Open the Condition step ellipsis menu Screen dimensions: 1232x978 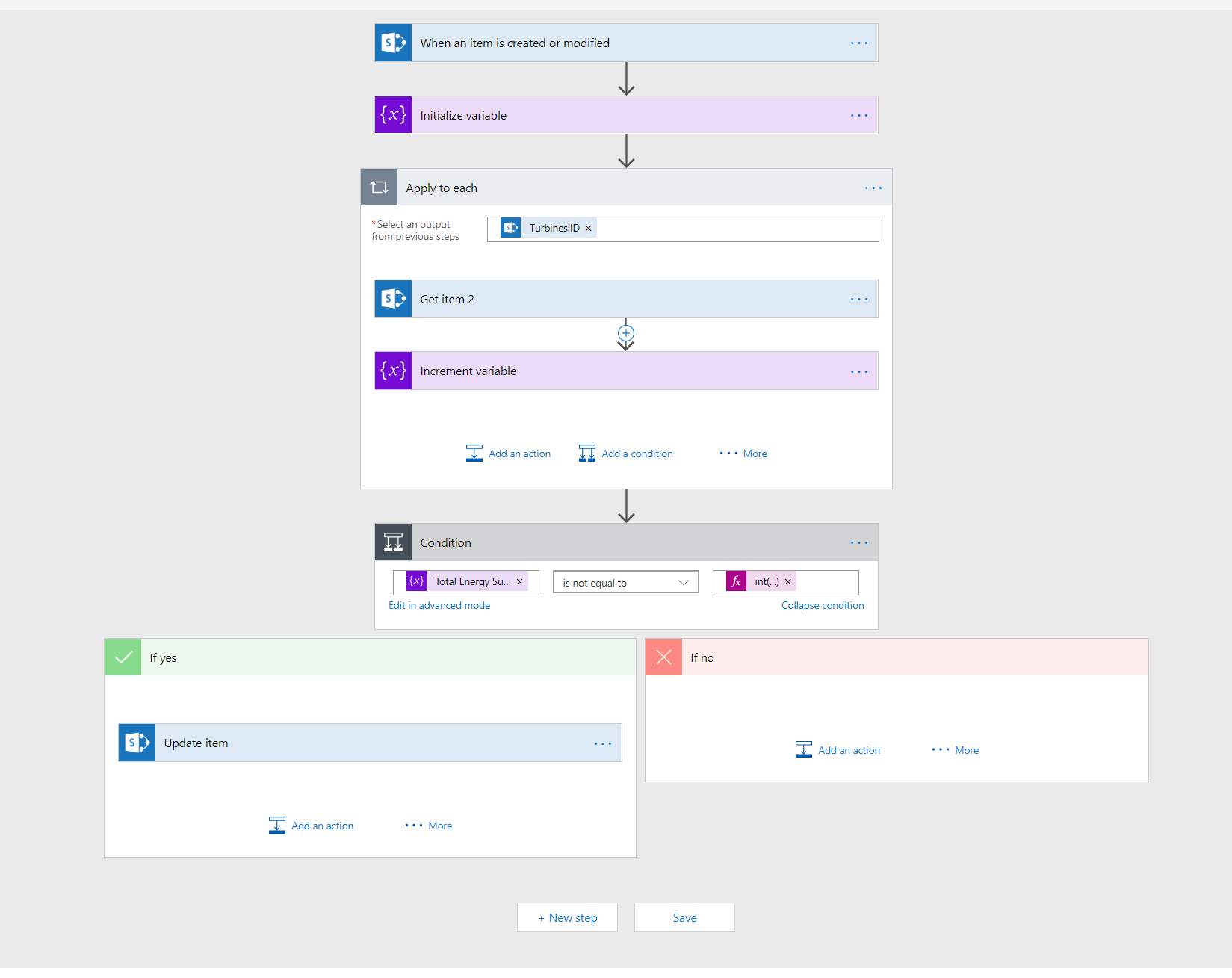click(859, 543)
